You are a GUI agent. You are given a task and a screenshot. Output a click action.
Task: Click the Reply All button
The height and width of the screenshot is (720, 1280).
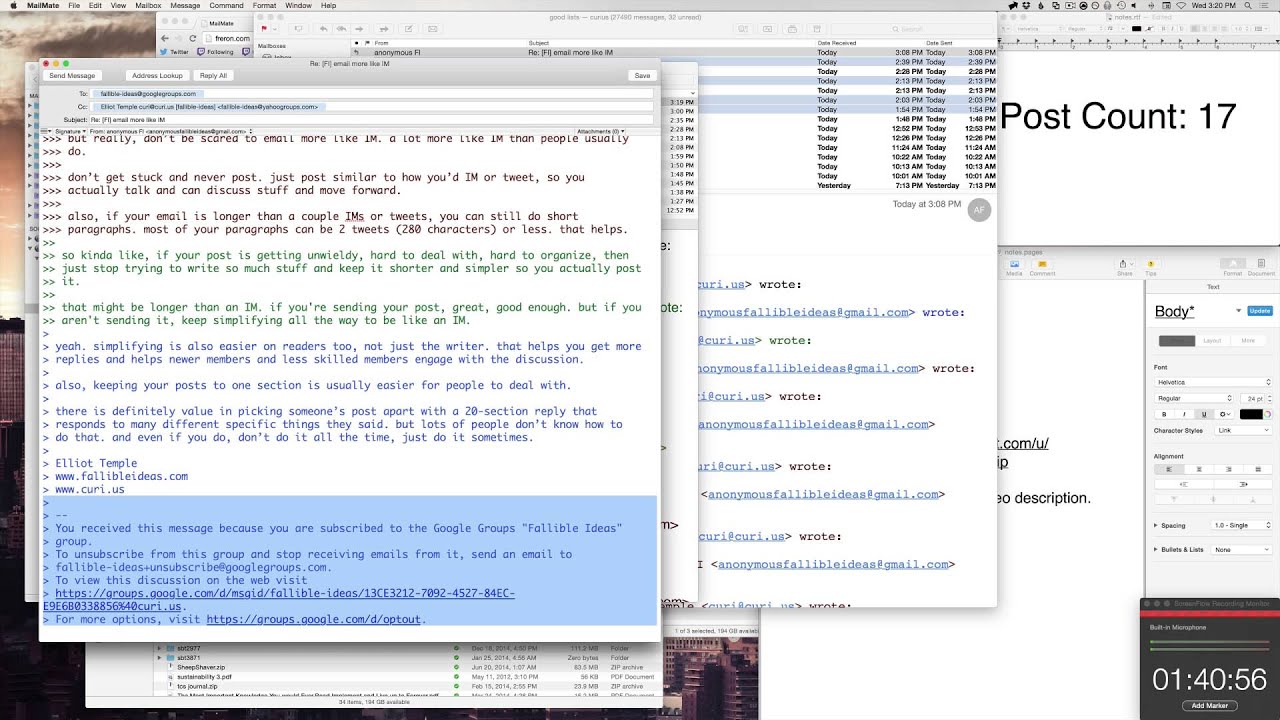213,75
